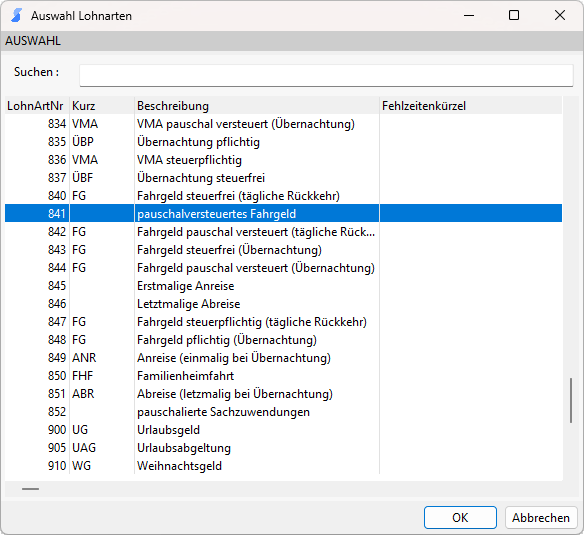
Task: Click the Beschreibung column header
Action: pyautogui.click(x=257, y=106)
